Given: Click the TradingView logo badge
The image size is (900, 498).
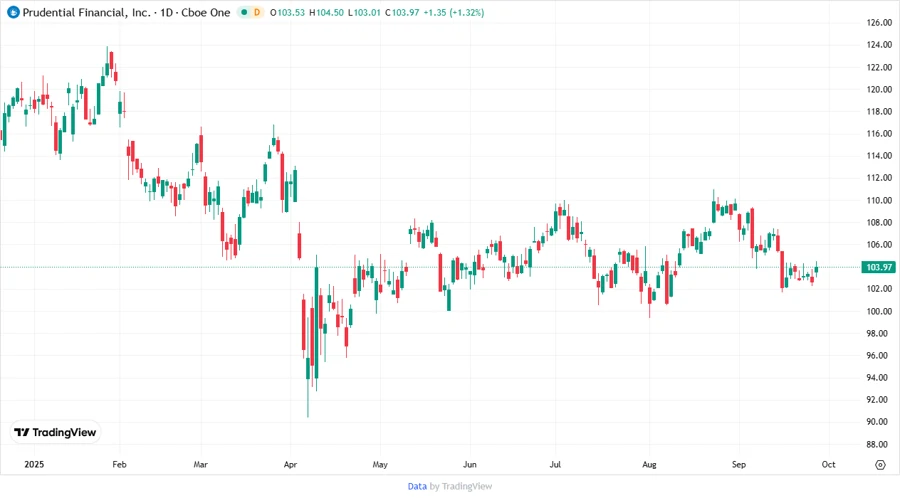Looking at the screenshot, I should [55, 433].
